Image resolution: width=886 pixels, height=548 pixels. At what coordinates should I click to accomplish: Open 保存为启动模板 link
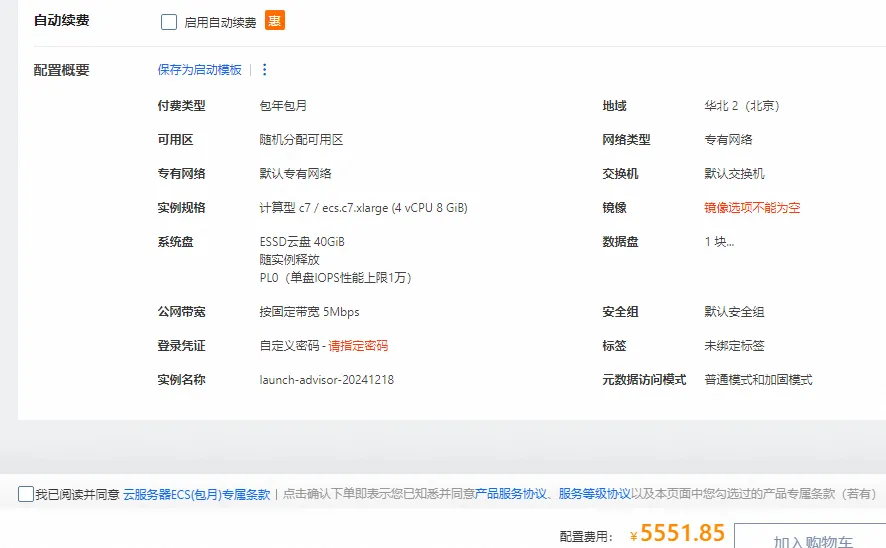tap(199, 70)
